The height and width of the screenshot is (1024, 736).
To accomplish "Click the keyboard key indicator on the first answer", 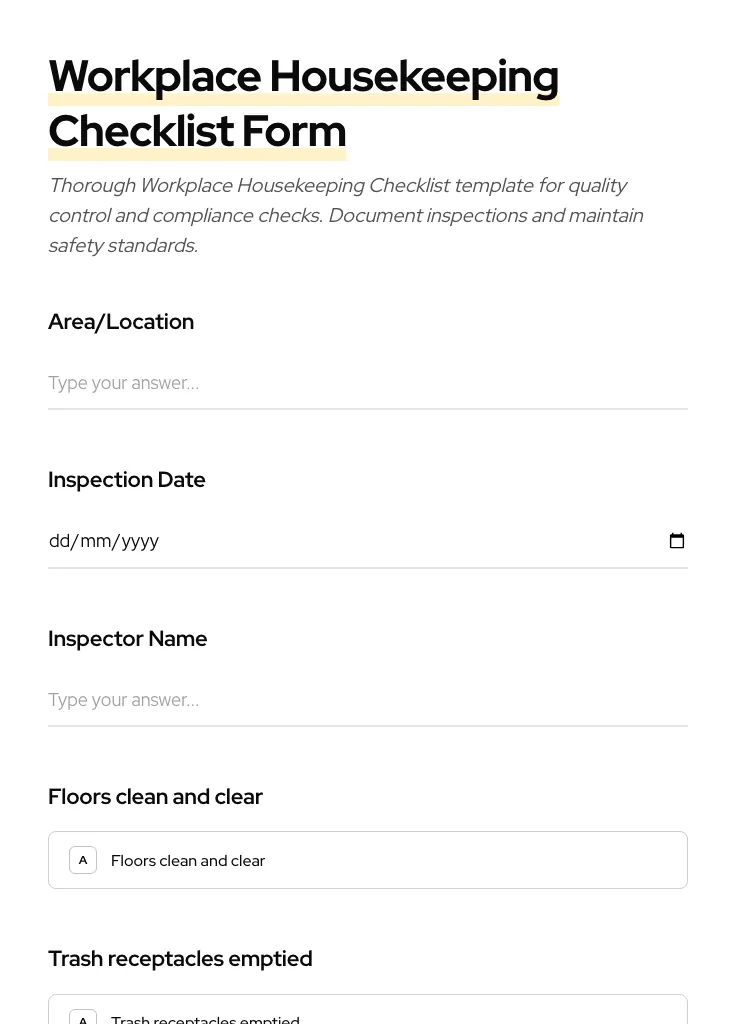I will click(x=83, y=859).
